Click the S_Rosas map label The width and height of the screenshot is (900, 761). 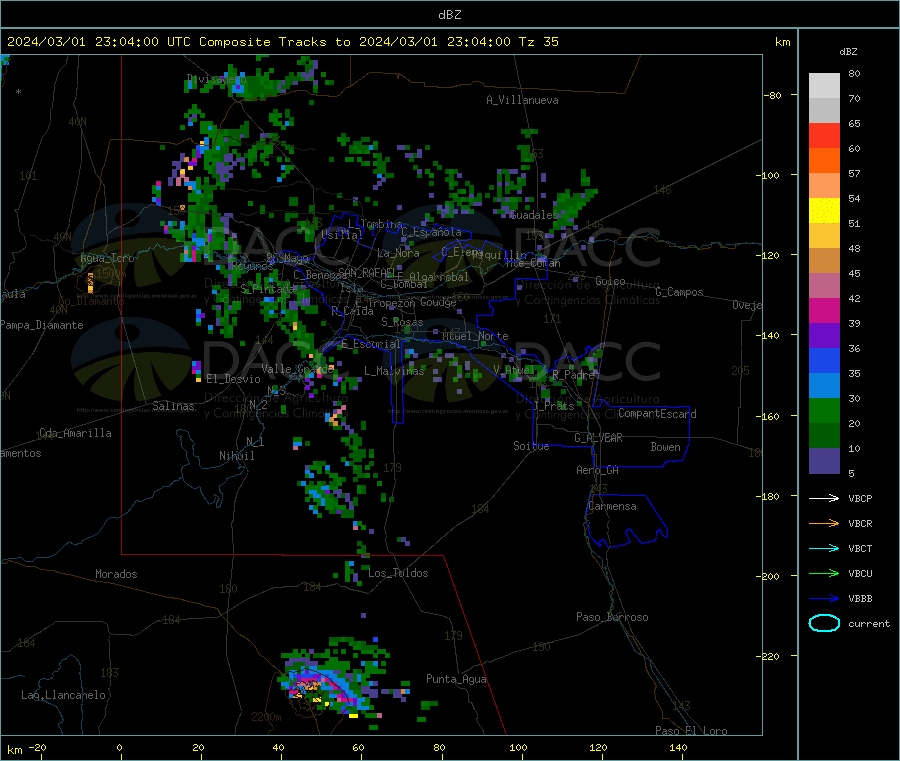(402, 323)
